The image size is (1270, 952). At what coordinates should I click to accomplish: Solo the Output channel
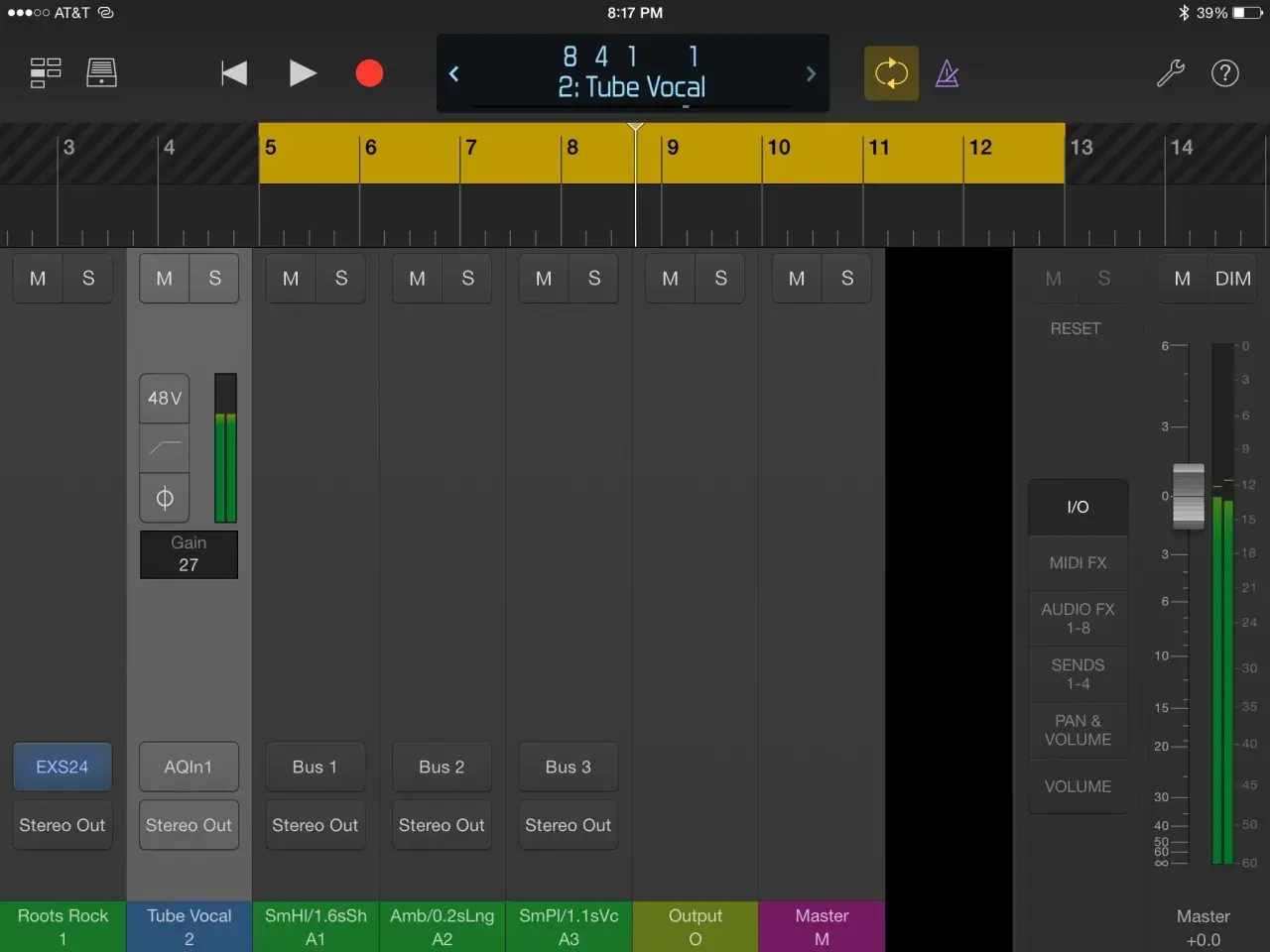[x=721, y=279]
